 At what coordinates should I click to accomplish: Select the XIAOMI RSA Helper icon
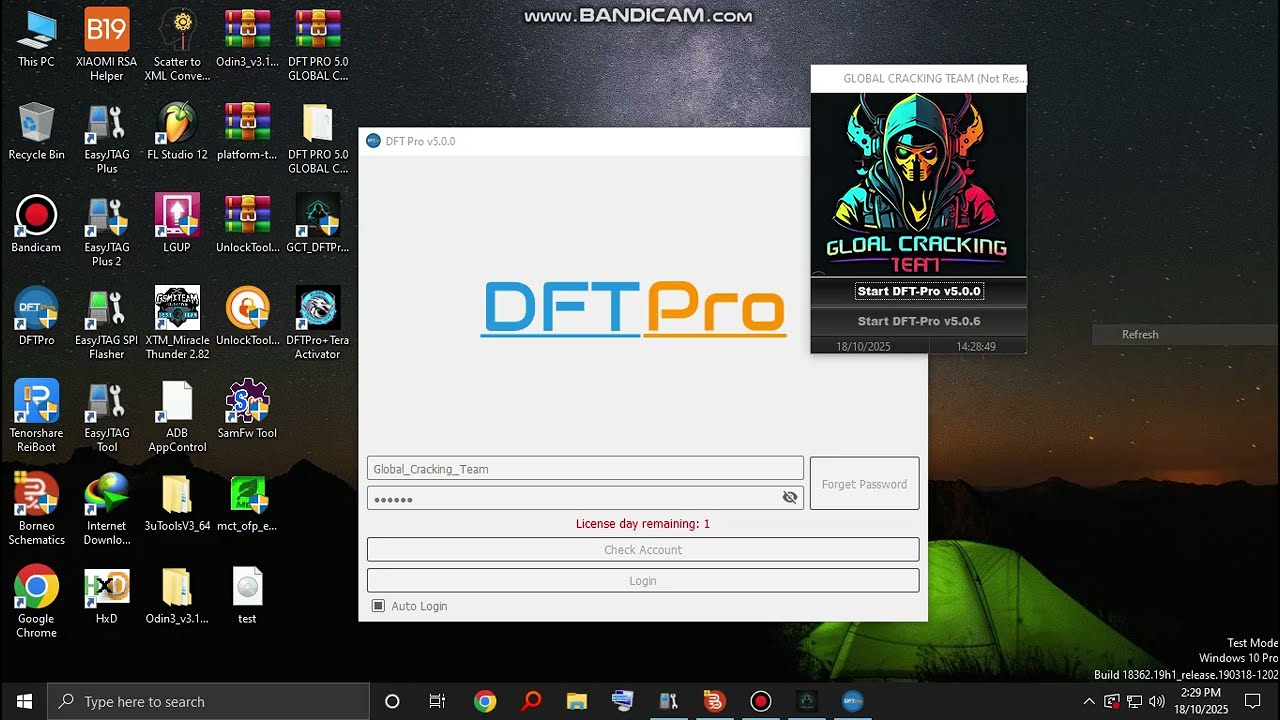107,45
